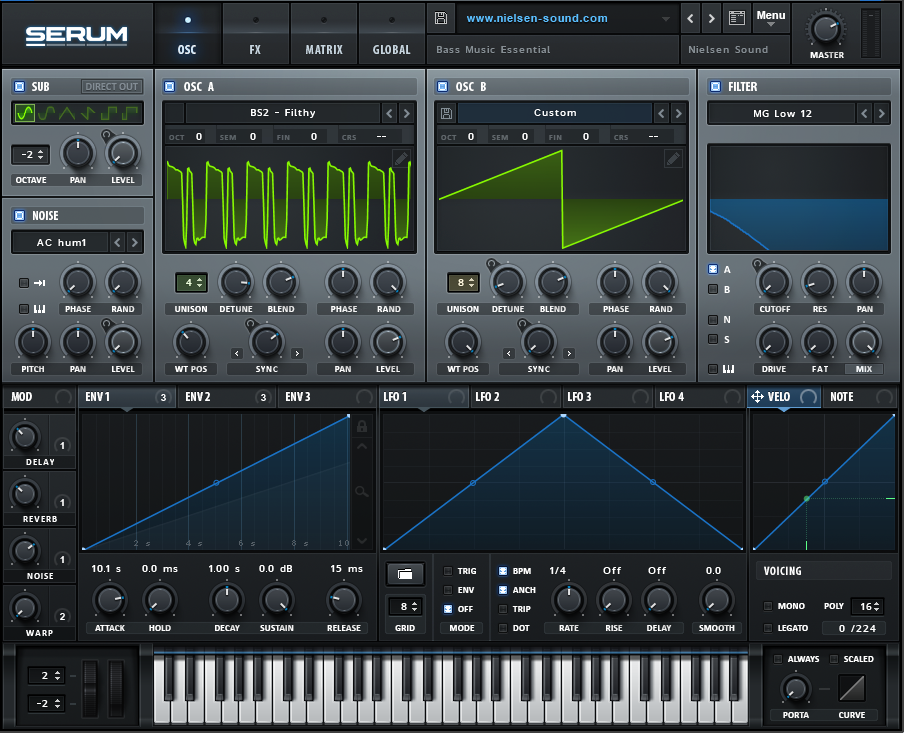Open the OSC B wavetable editor pencil icon
This screenshot has height=733, width=904.
(673, 158)
